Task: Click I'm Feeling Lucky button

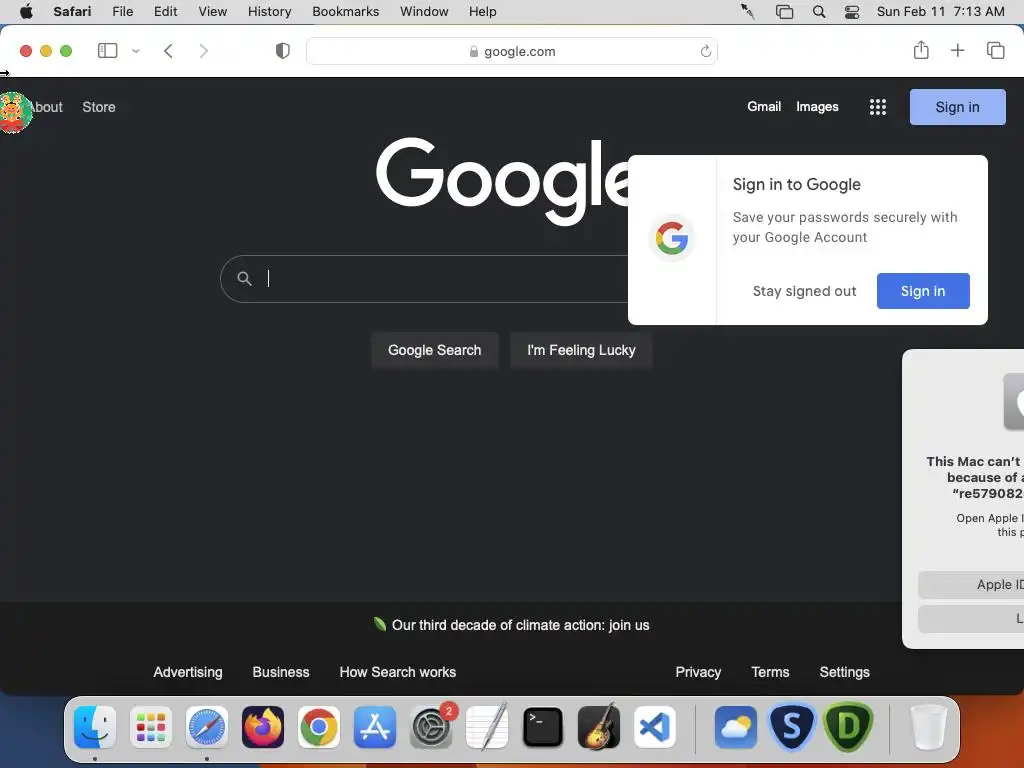Action: [581, 350]
